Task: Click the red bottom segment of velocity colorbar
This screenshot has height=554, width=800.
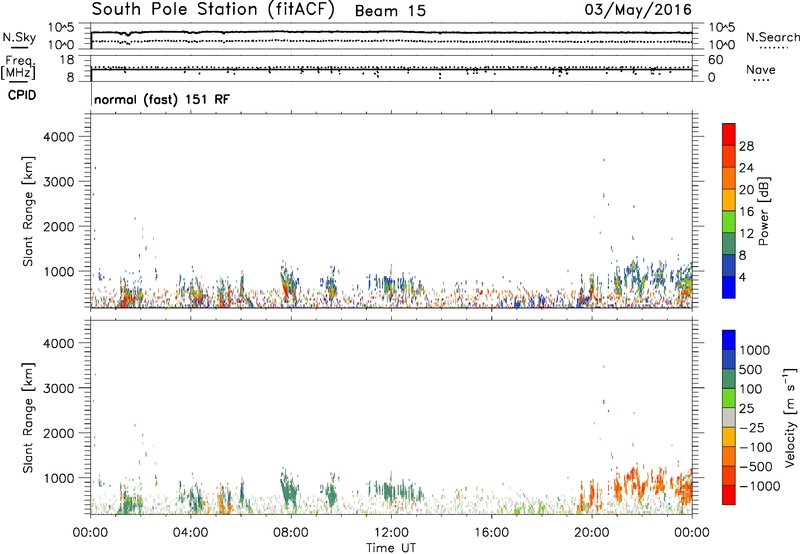Action: (x=729, y=495)
